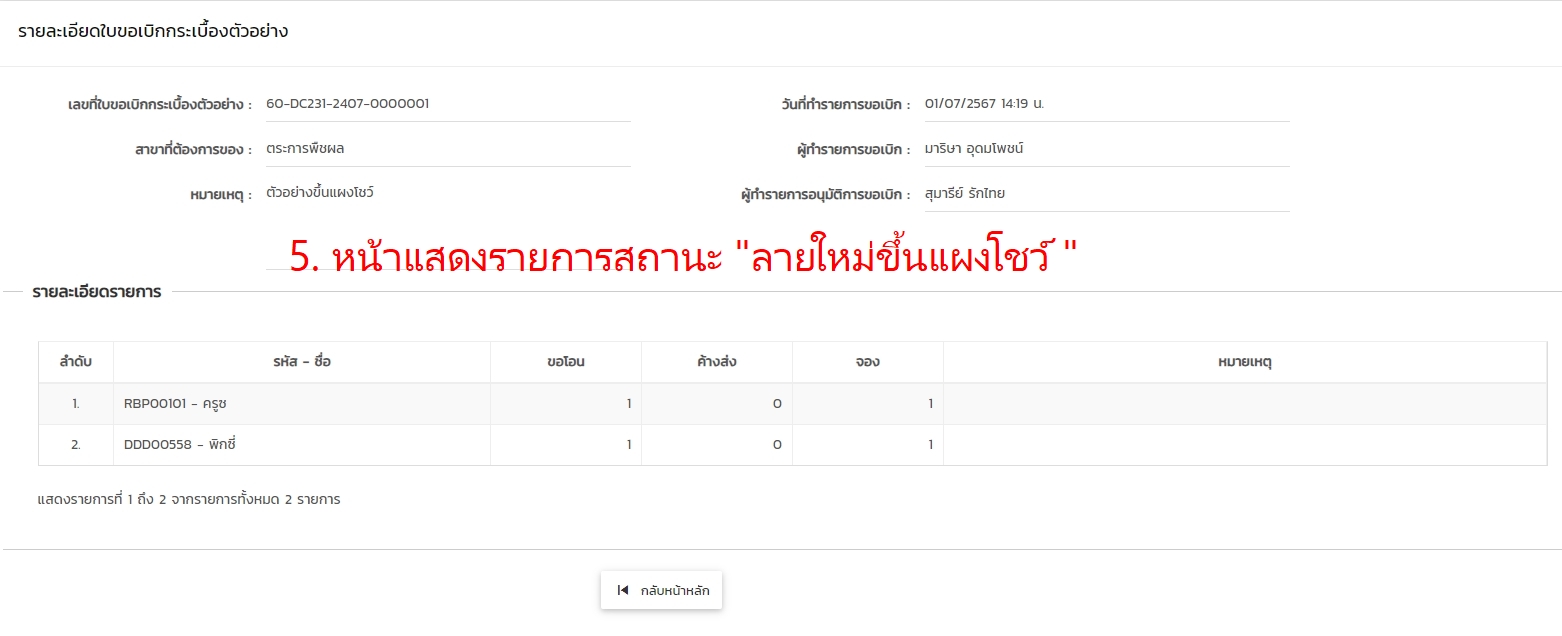Click the จอง column header
Screen dimensions: 1562x636
pyautogui.click(x=868, y=362)
